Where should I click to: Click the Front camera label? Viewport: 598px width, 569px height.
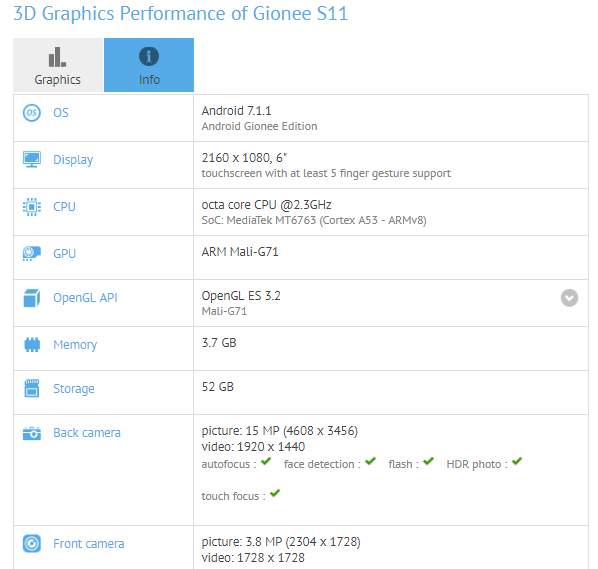pos(89,544)
